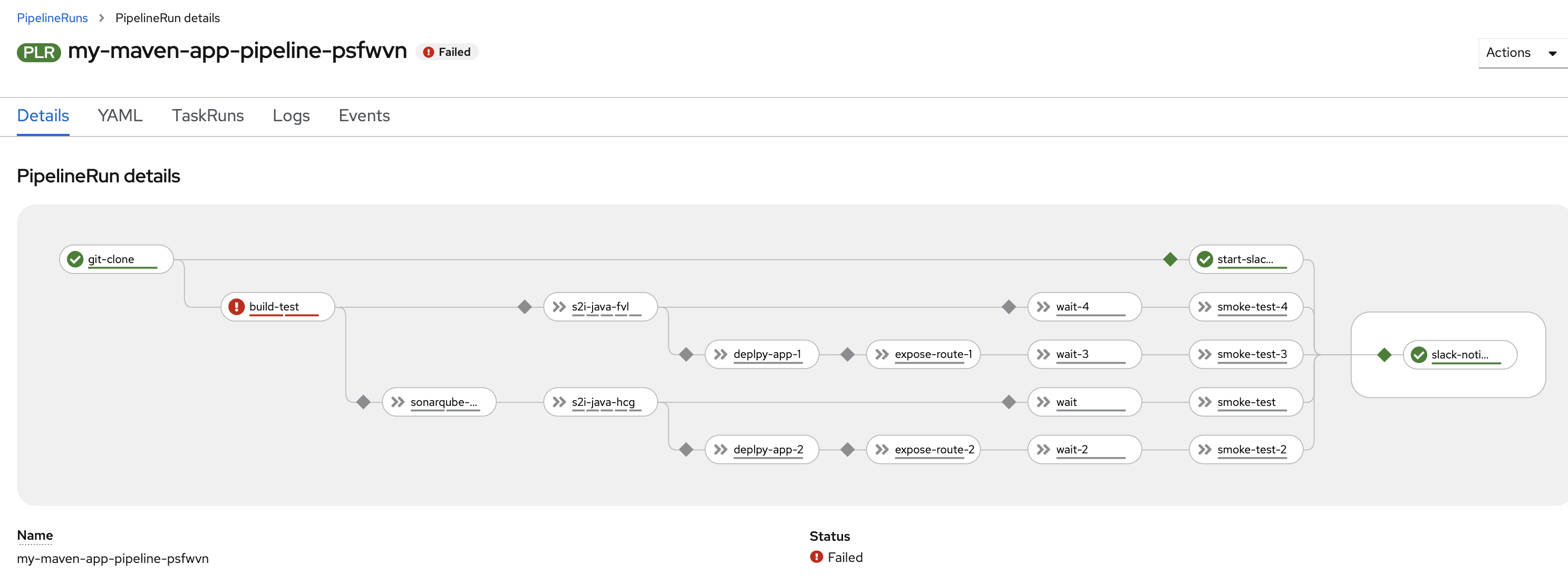Select the build-test task node
The image size is (1568, 583).
pos(277,306)
